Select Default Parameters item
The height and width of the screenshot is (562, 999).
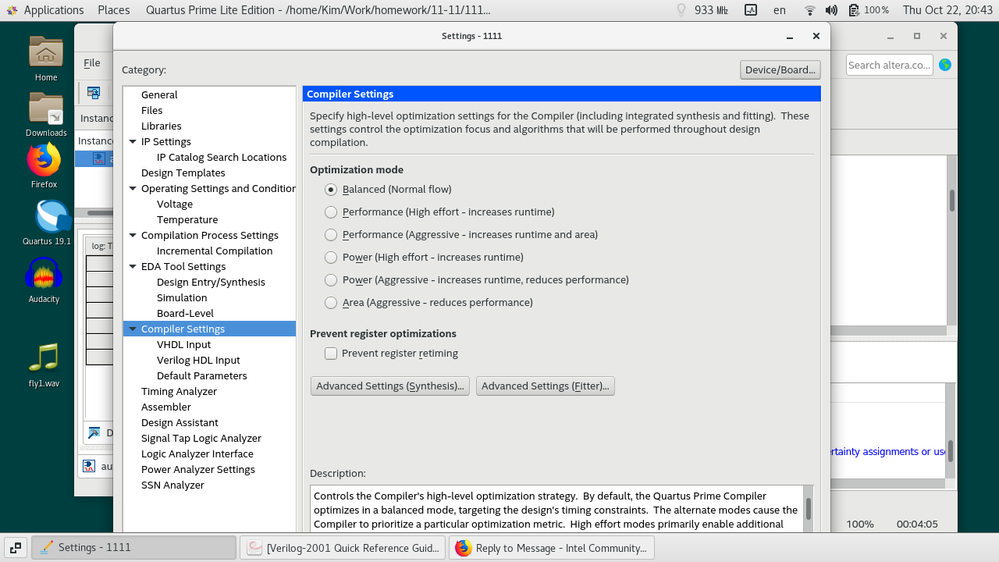click(202, 376)
